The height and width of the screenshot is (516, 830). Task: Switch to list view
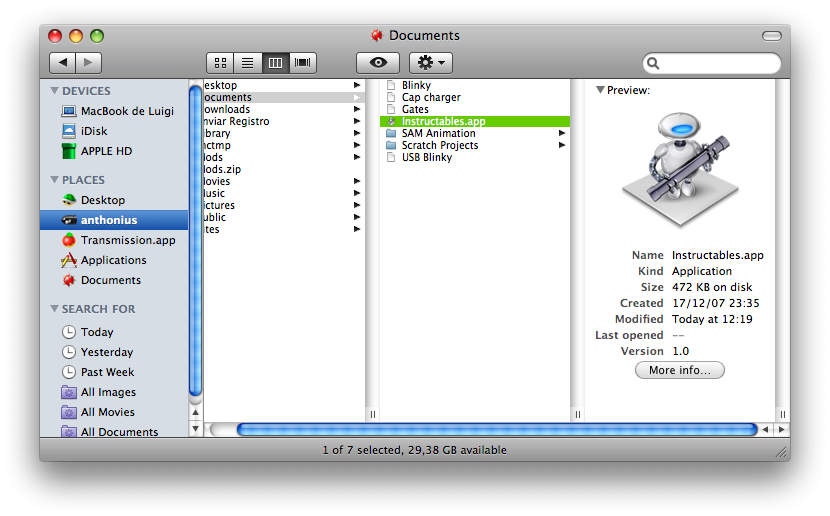coord(248,63)
